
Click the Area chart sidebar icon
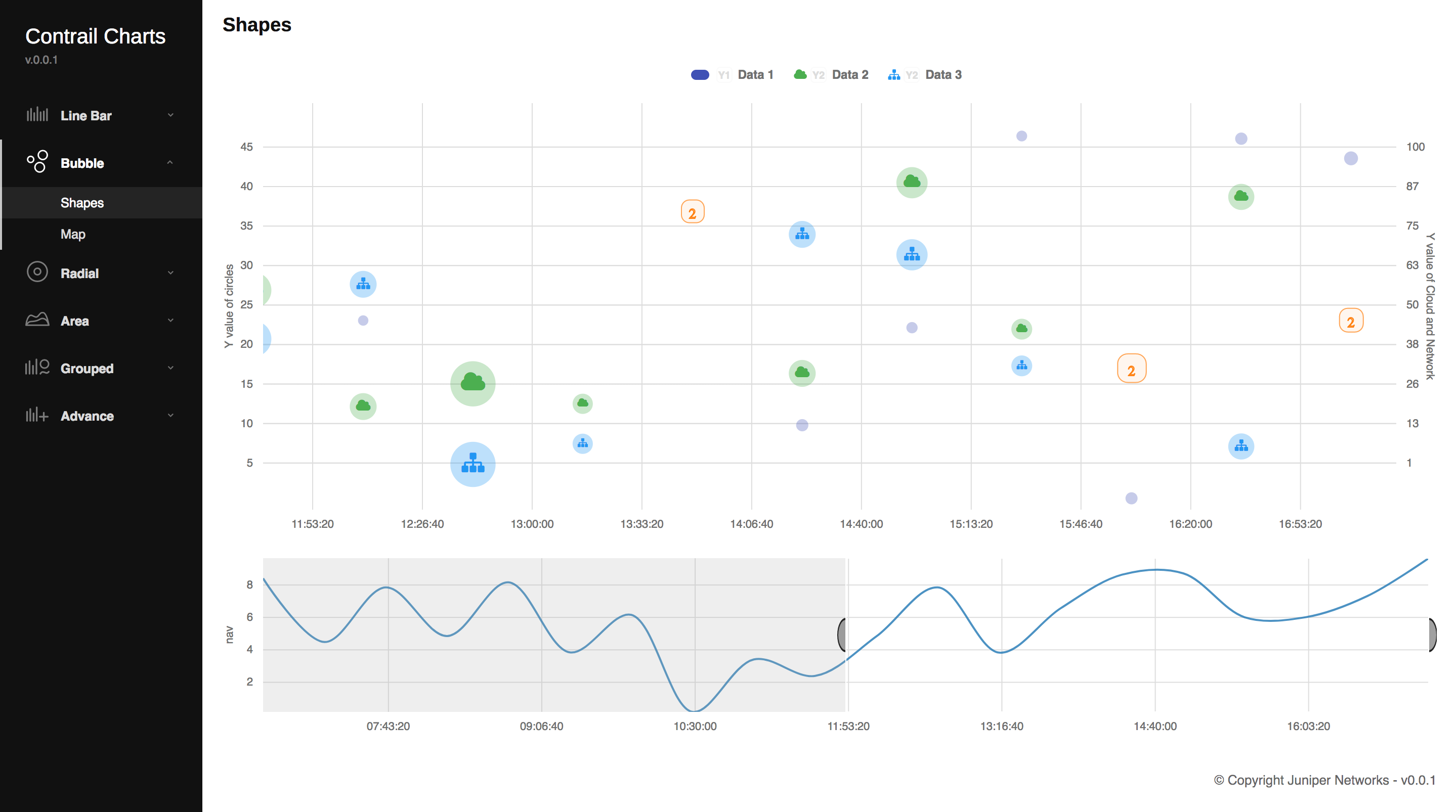[37, 320]
